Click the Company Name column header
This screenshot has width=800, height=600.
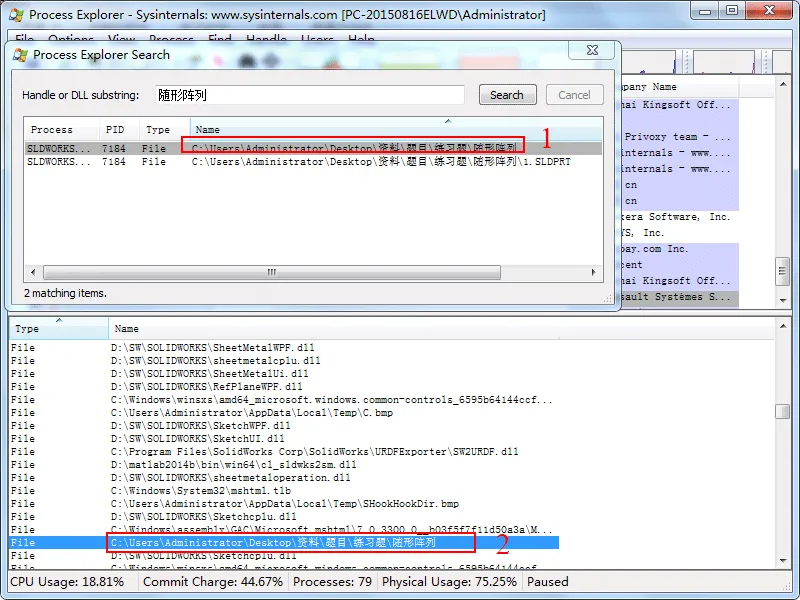pyautogui.click(x=680, y=87)
